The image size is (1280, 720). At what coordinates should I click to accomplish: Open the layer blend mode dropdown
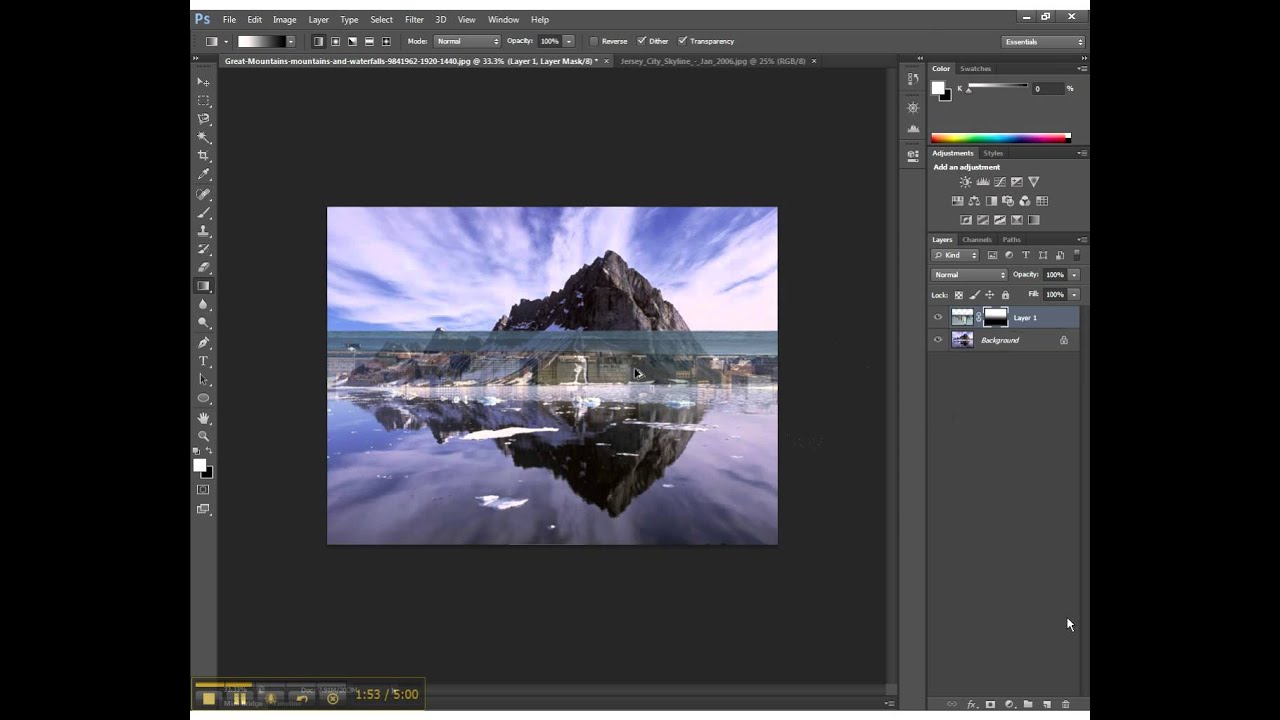[969, 275]
